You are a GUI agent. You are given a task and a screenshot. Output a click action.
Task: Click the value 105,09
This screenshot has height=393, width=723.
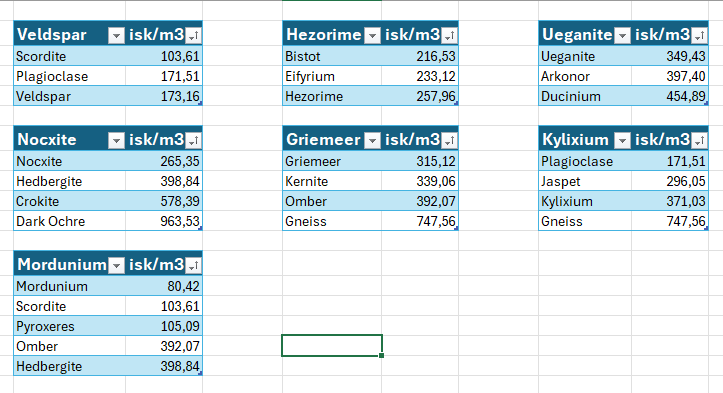pos(164,326)
